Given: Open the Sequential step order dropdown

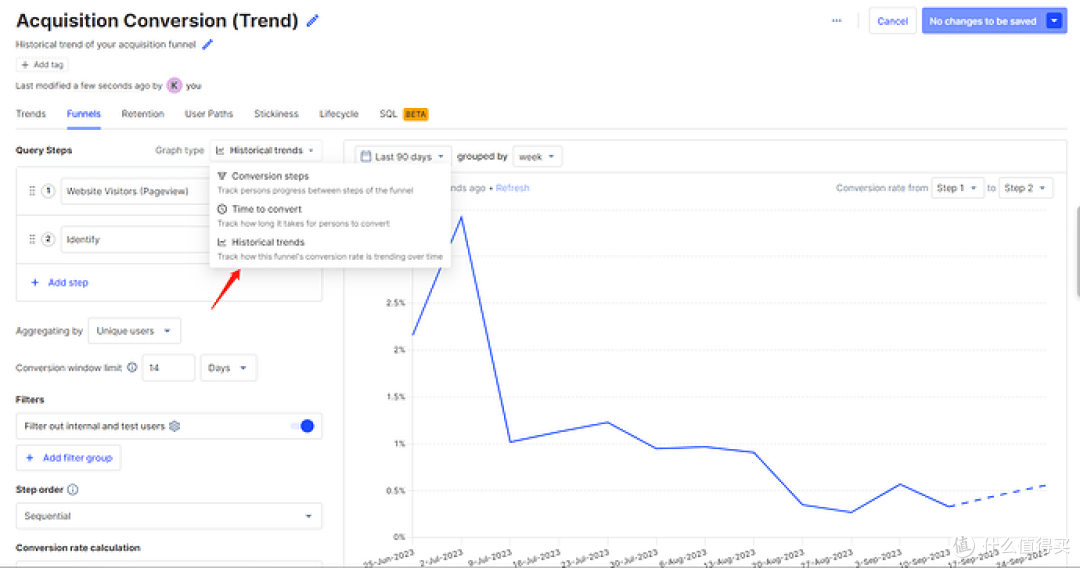Looking at the screenshot, I should [169, 516].
